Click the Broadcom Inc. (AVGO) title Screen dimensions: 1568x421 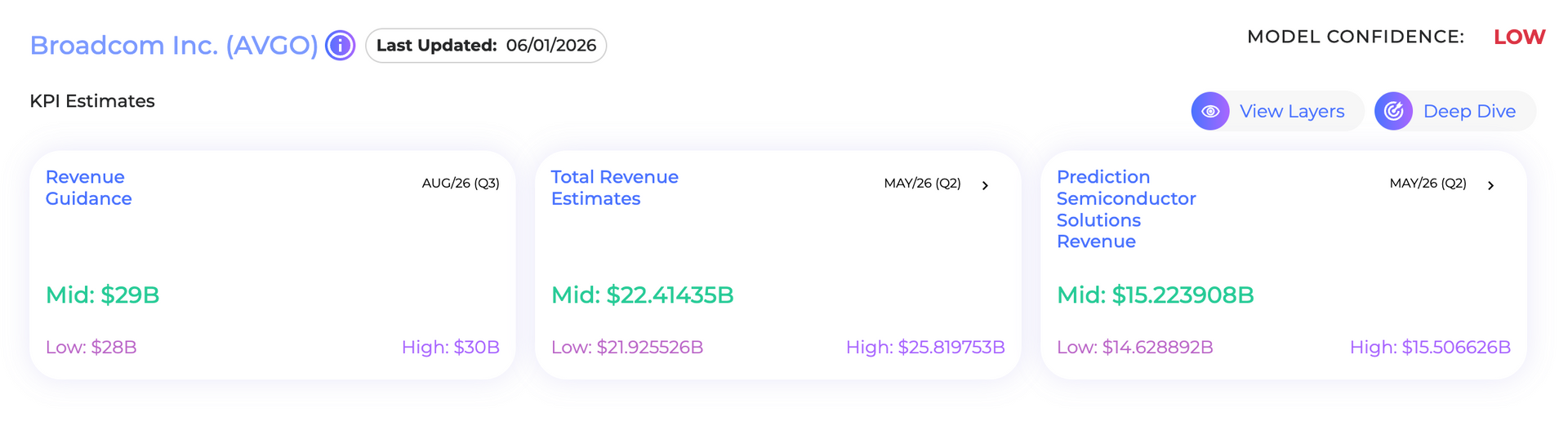pyautogui.click(x=174, y=45)
